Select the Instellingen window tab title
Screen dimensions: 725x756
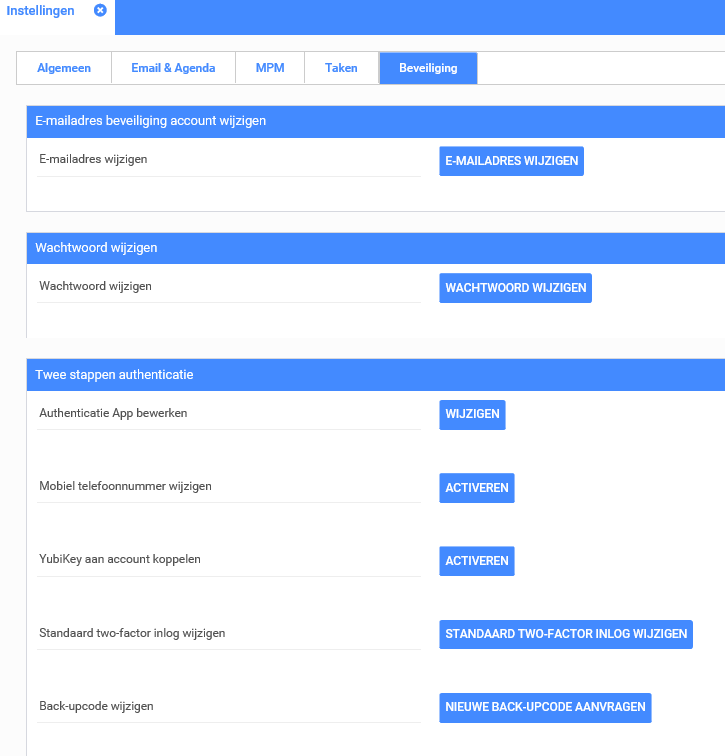[41, 10]
